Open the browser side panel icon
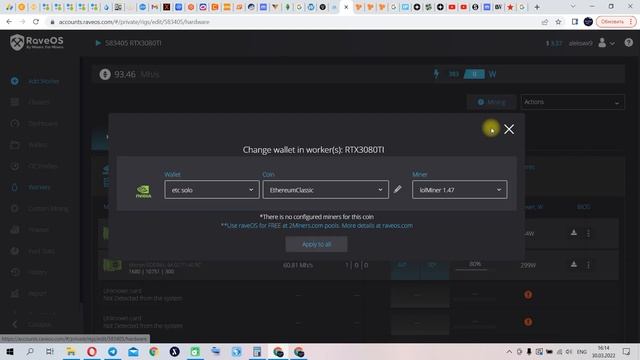The image size is (640, 360). click(575, 22)
